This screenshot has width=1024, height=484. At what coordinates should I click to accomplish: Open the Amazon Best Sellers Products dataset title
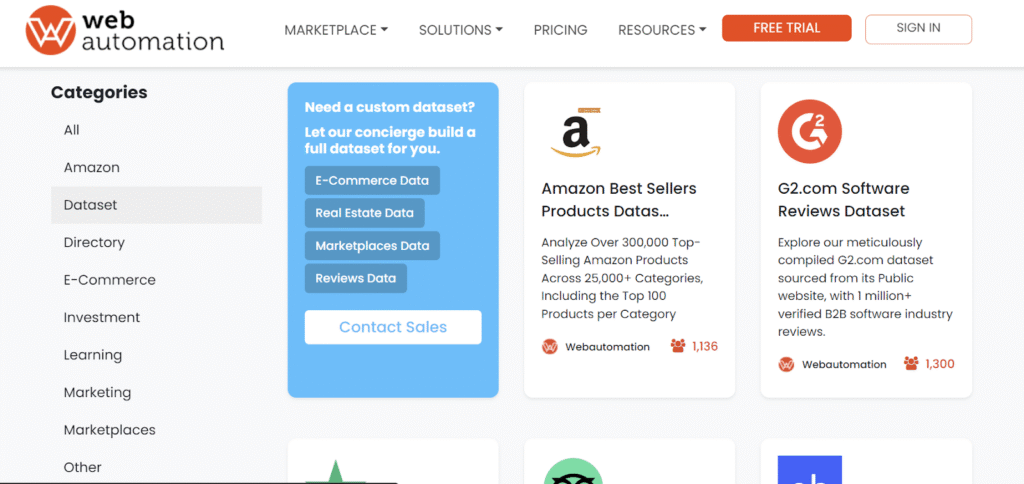click(x=618, y=200)
